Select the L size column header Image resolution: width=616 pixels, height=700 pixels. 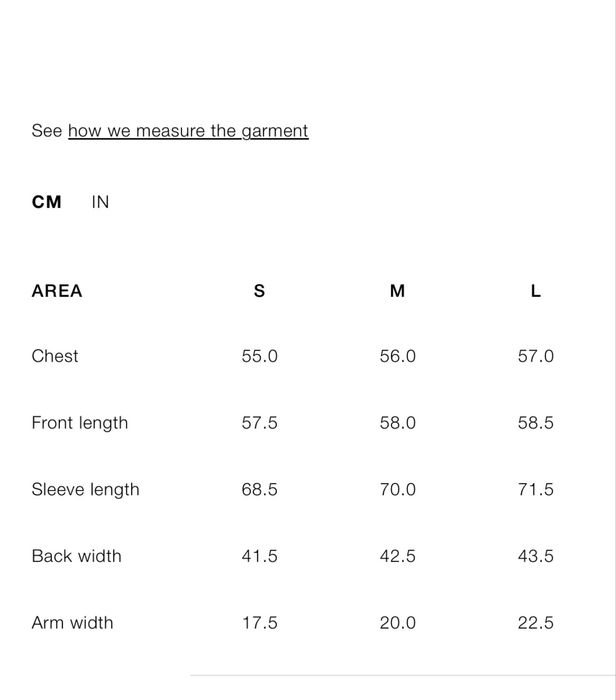click(536, 291)
